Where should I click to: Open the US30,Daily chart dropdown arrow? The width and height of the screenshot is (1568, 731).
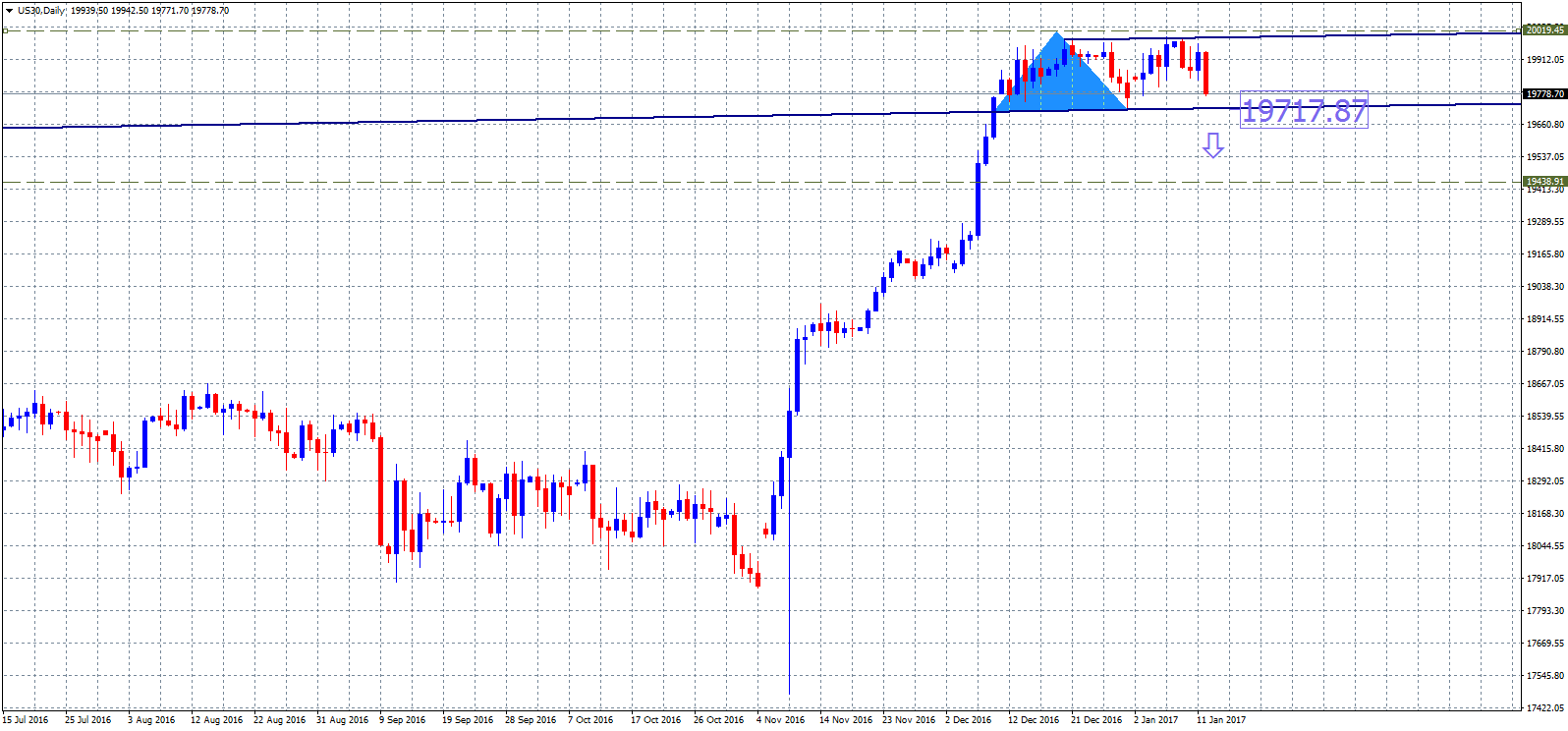click(9, 11)
